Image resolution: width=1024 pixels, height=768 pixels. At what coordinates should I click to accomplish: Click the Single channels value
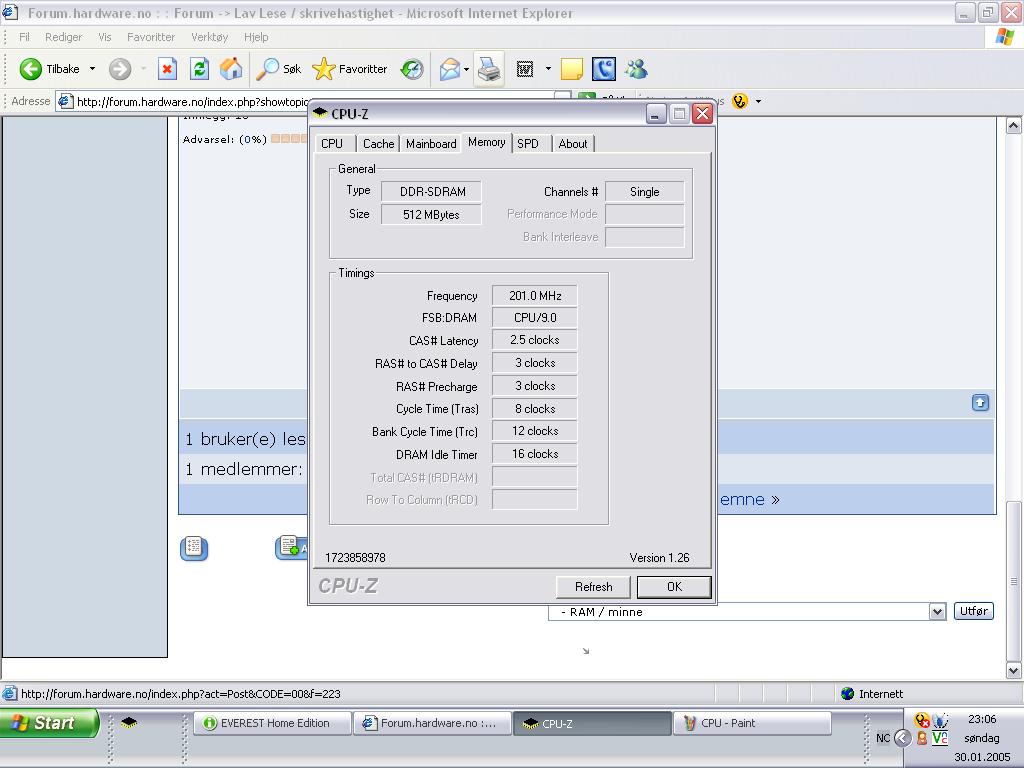pyautogui.click(x=645, y=191)
